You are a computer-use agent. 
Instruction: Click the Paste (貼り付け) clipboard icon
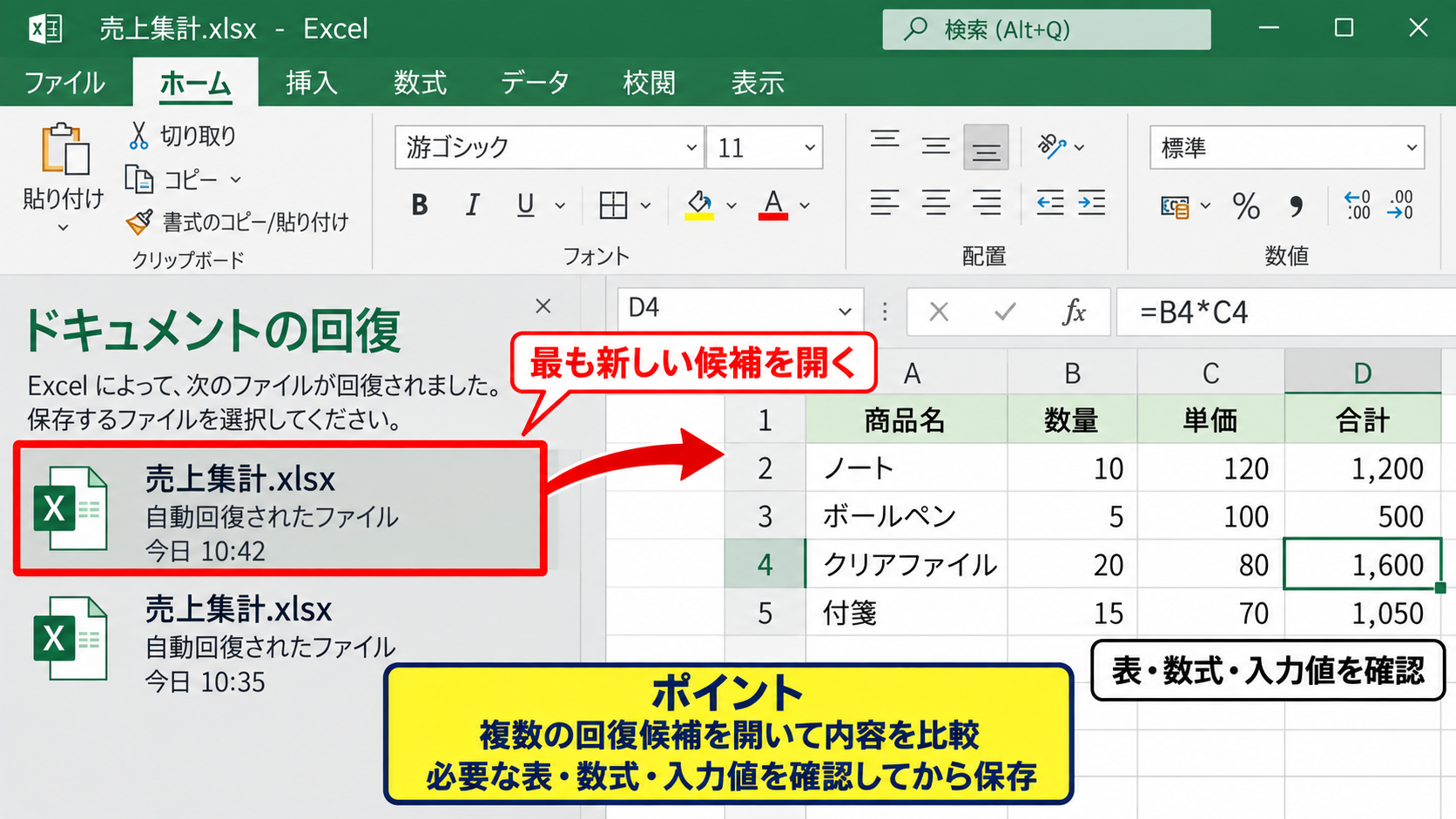coord(64,150)
